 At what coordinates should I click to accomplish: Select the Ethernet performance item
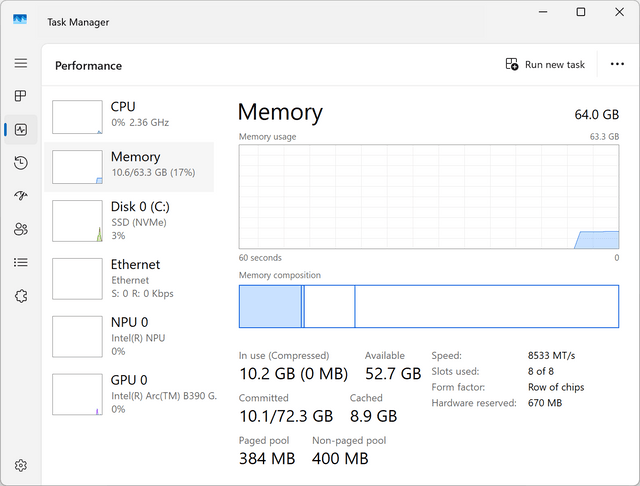pyautogui.click(x=129, y=279)
